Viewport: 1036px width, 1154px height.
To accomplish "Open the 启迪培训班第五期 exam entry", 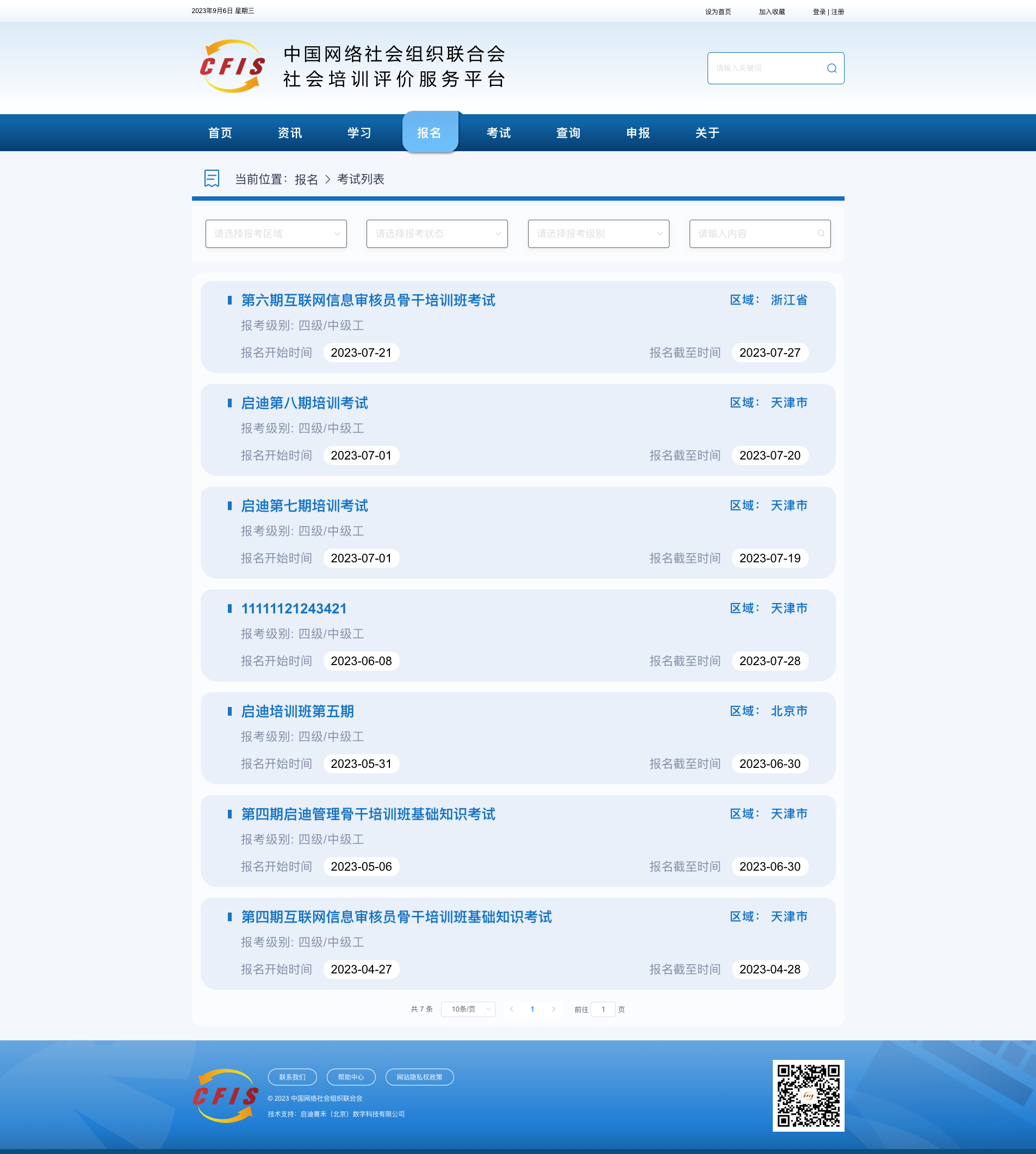I will (297, 712).
